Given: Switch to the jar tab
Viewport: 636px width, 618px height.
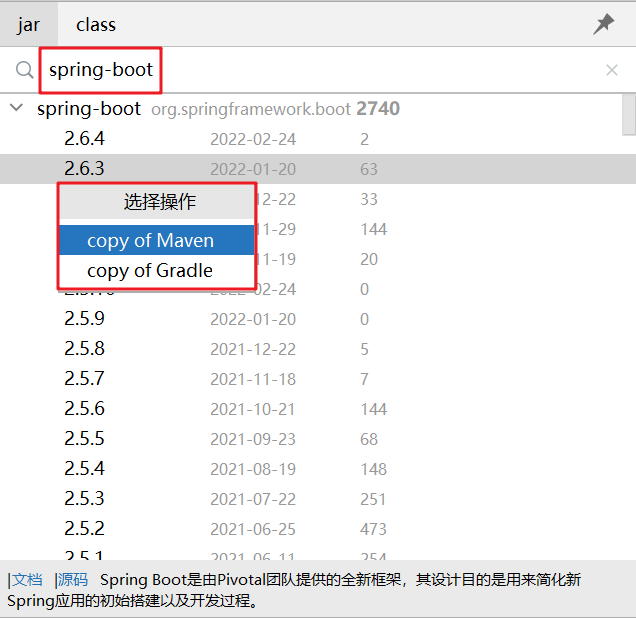Looking at the screenshot, I should point(28,25).
